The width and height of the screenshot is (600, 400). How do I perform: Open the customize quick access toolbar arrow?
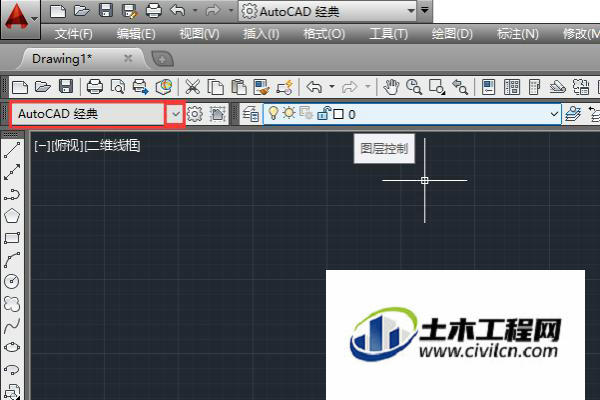tap(425, 10)
